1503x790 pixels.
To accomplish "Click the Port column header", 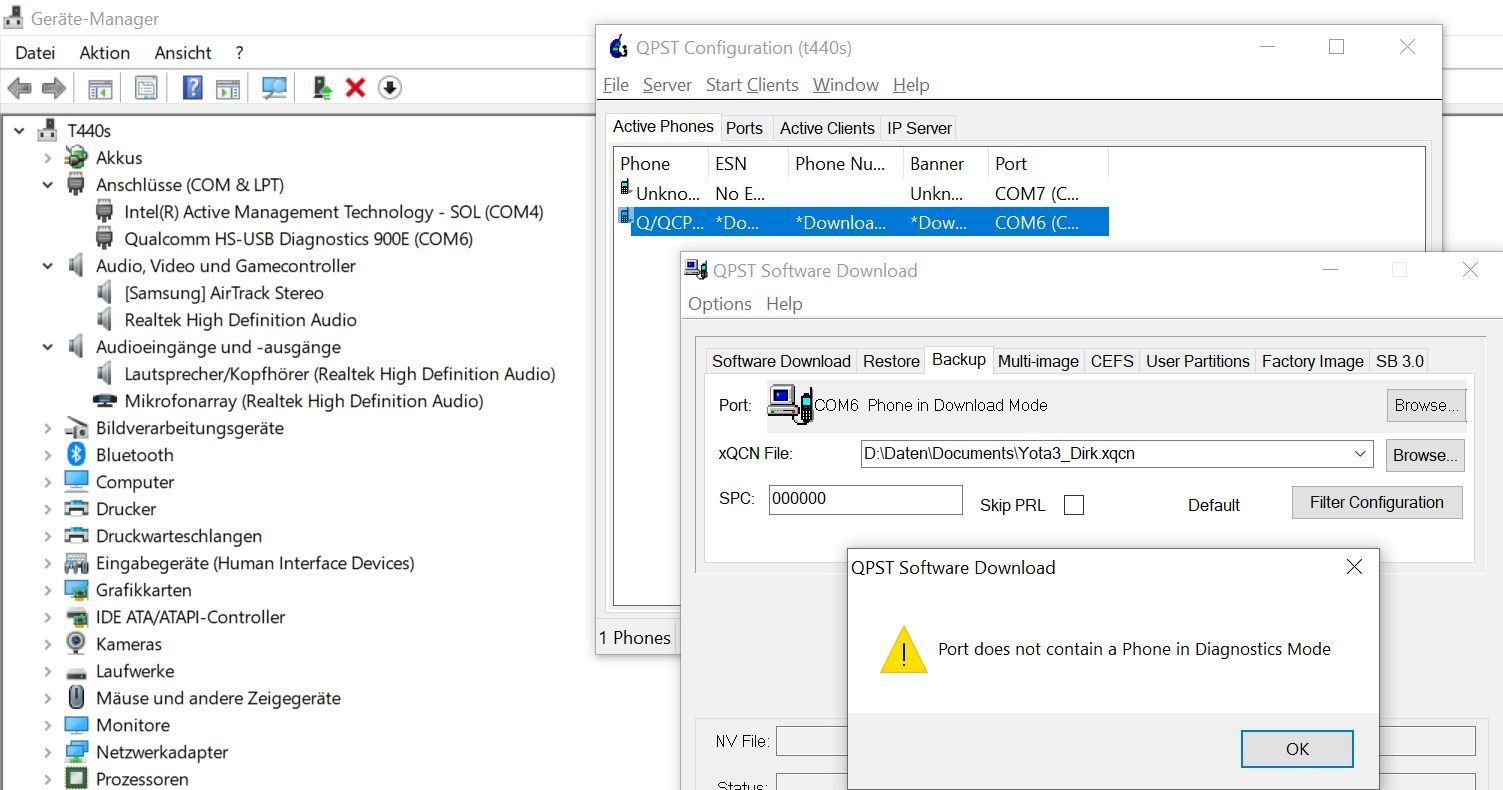I will pyautogui.click(x=1048, y=163).
